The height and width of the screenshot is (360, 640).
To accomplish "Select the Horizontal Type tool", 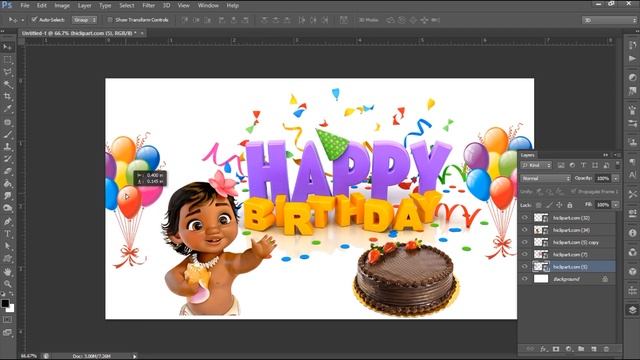I will [x=7, y=234].
